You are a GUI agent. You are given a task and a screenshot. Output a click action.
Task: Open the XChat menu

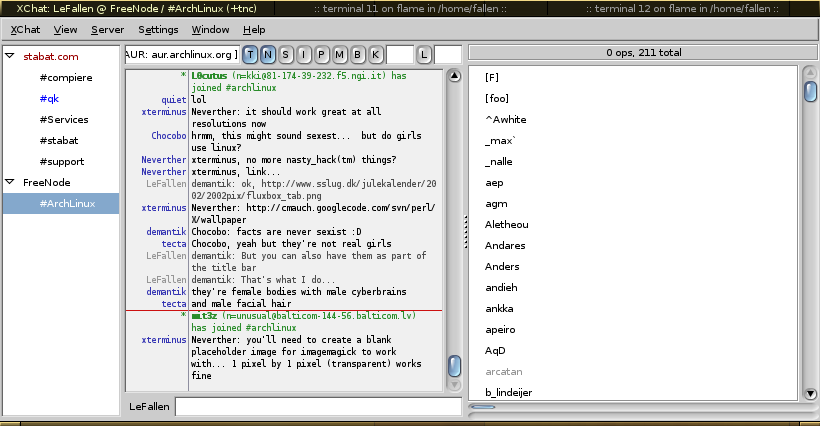pos(25,30)
